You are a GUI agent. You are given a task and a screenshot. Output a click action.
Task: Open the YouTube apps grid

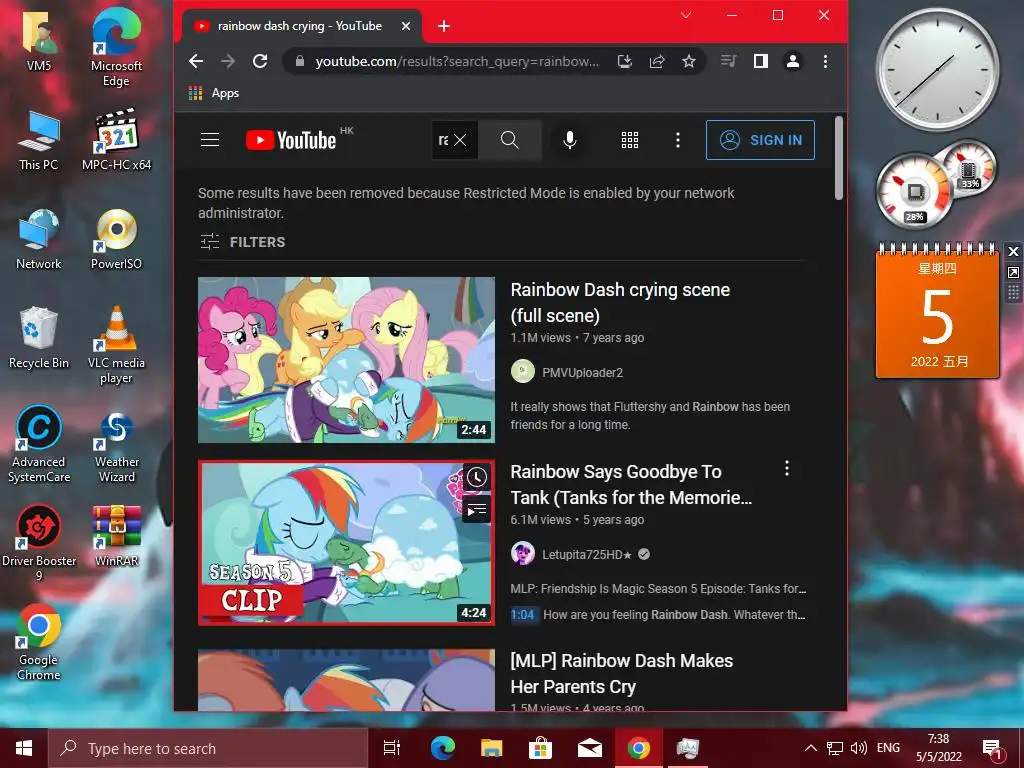[x=630, y=140]
